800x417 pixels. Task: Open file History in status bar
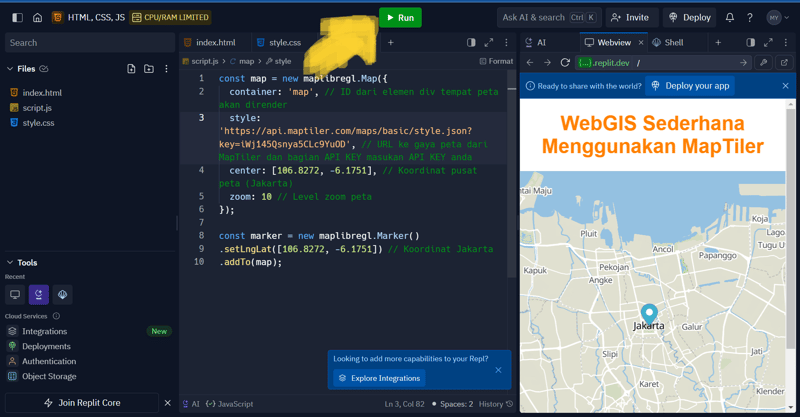click(x=496, y=404)
